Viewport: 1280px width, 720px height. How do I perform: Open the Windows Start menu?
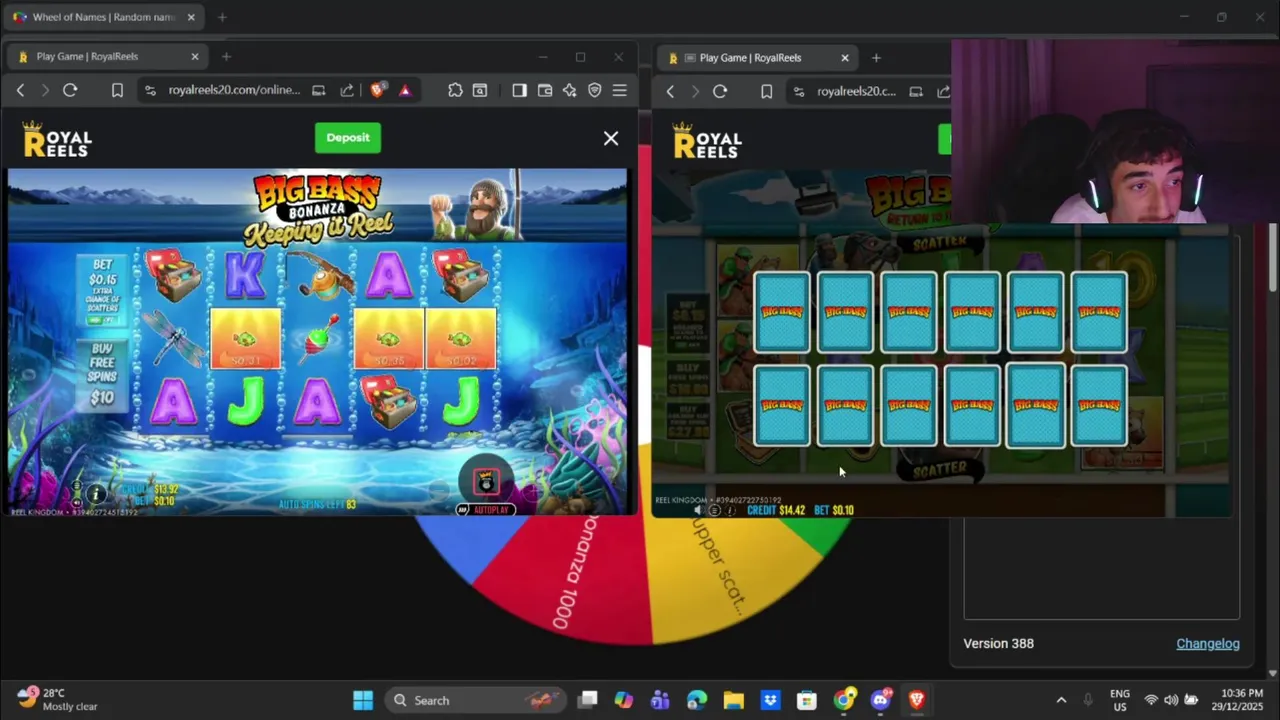click(363, 700)
